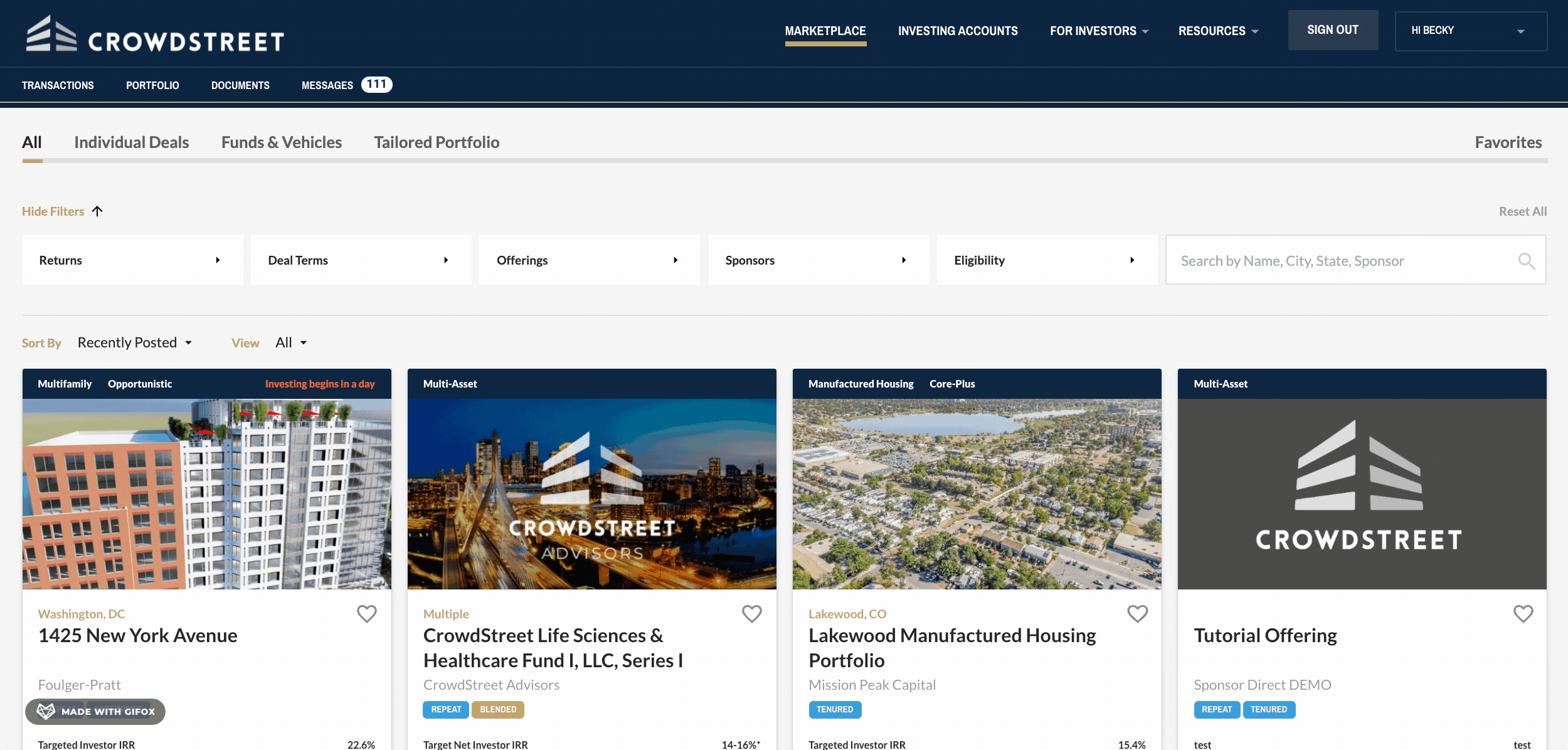
Task: Open Tutorial Offering logo thumbnail
Action: pyautogui.click(x=1362, y=494)
